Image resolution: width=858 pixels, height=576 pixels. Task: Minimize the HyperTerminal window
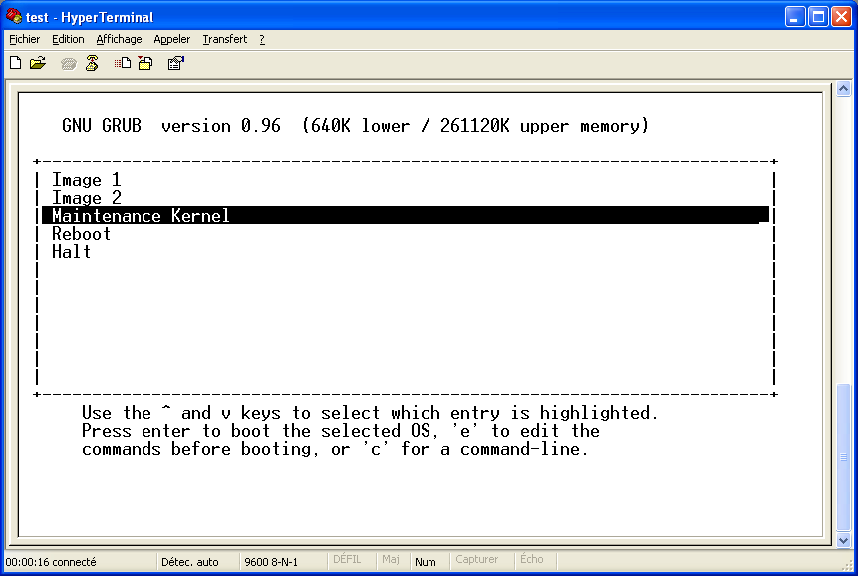795,16
